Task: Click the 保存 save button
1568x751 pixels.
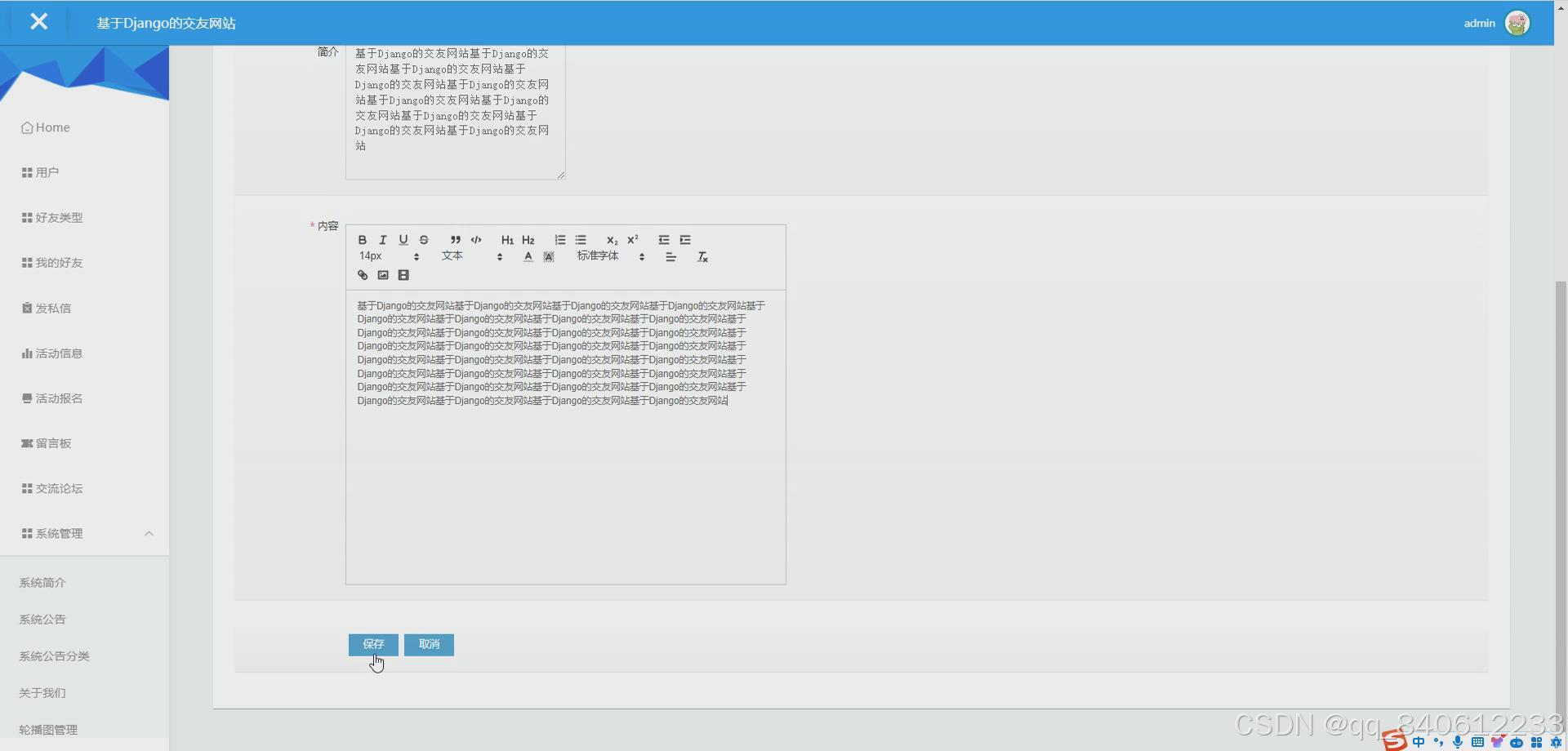Action: click(x=372, y=644)
